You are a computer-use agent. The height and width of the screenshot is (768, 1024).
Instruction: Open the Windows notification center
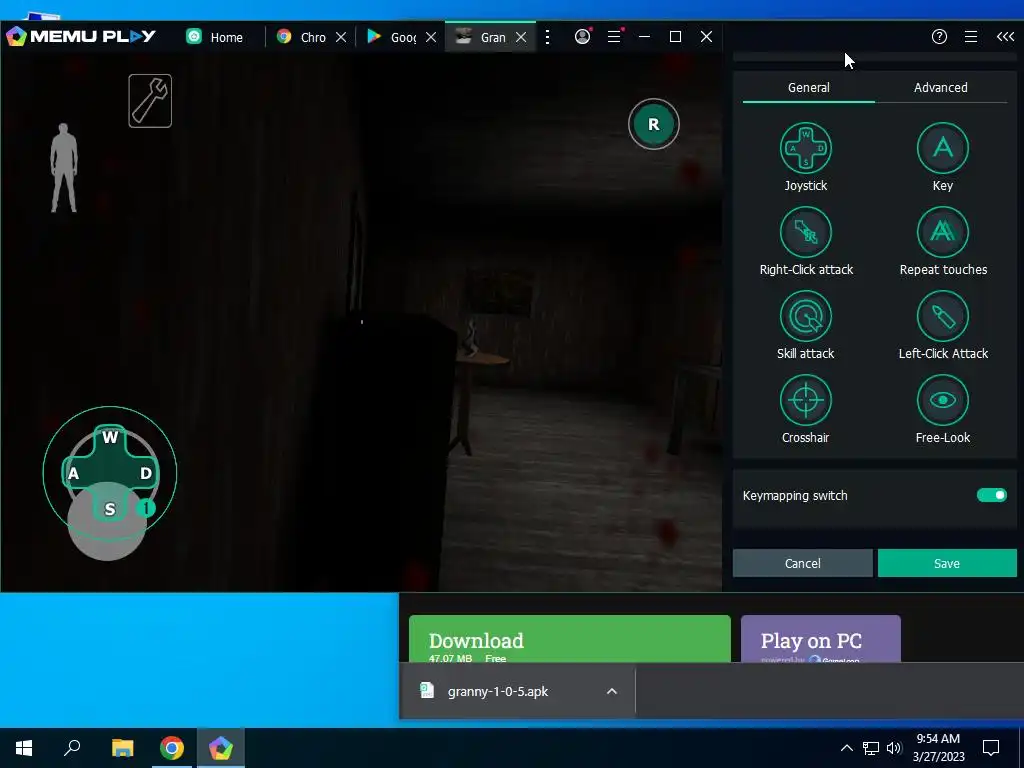point(991,748)
